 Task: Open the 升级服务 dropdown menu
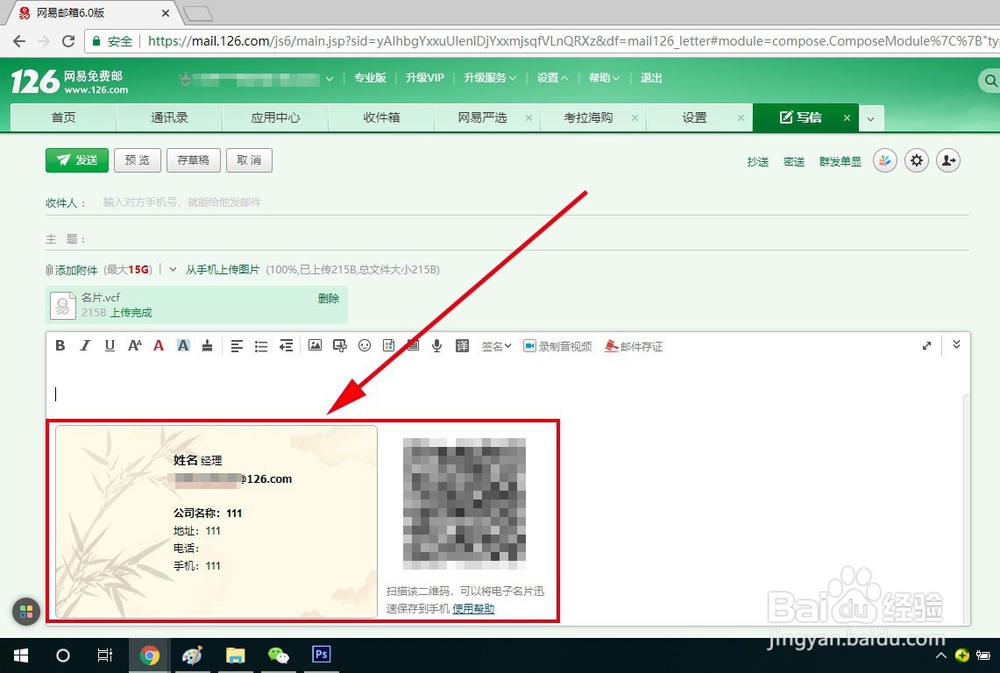coord(490,78)
